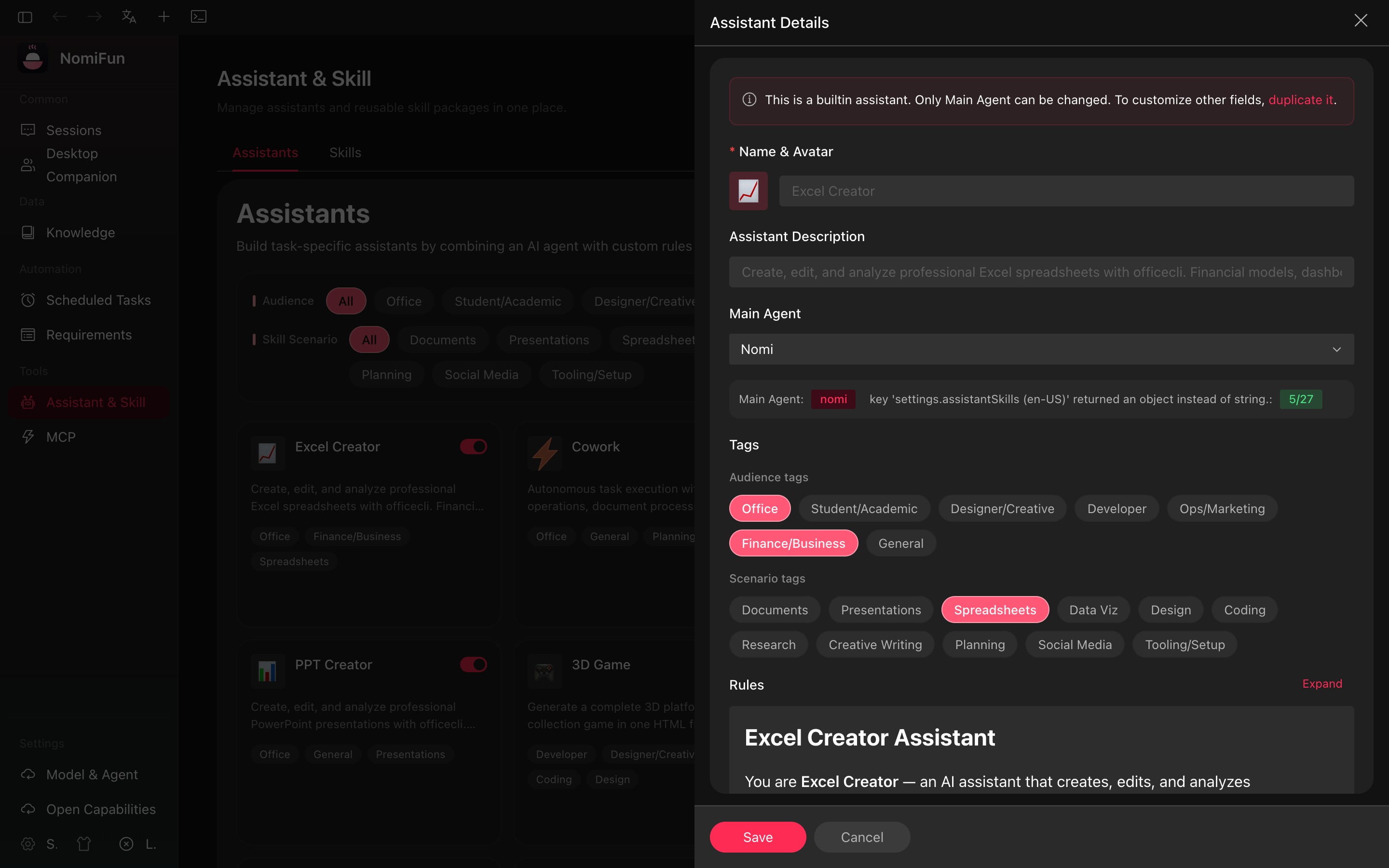Select the All skill scenario filter
Image resolution: width=1389 pixels, height=868 pixels.
pos(369,340)
